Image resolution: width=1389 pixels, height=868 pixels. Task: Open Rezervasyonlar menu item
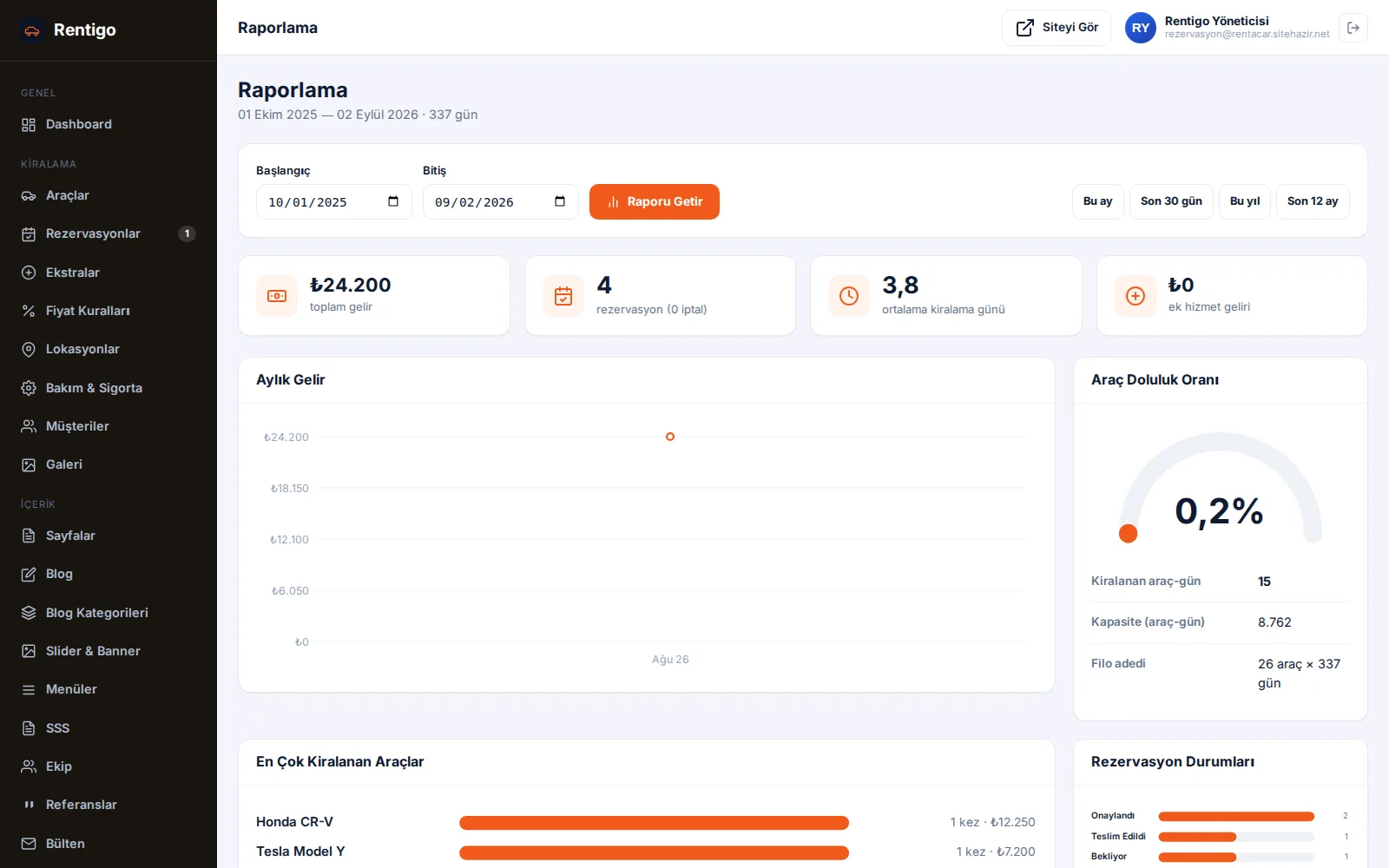point(109,234)
